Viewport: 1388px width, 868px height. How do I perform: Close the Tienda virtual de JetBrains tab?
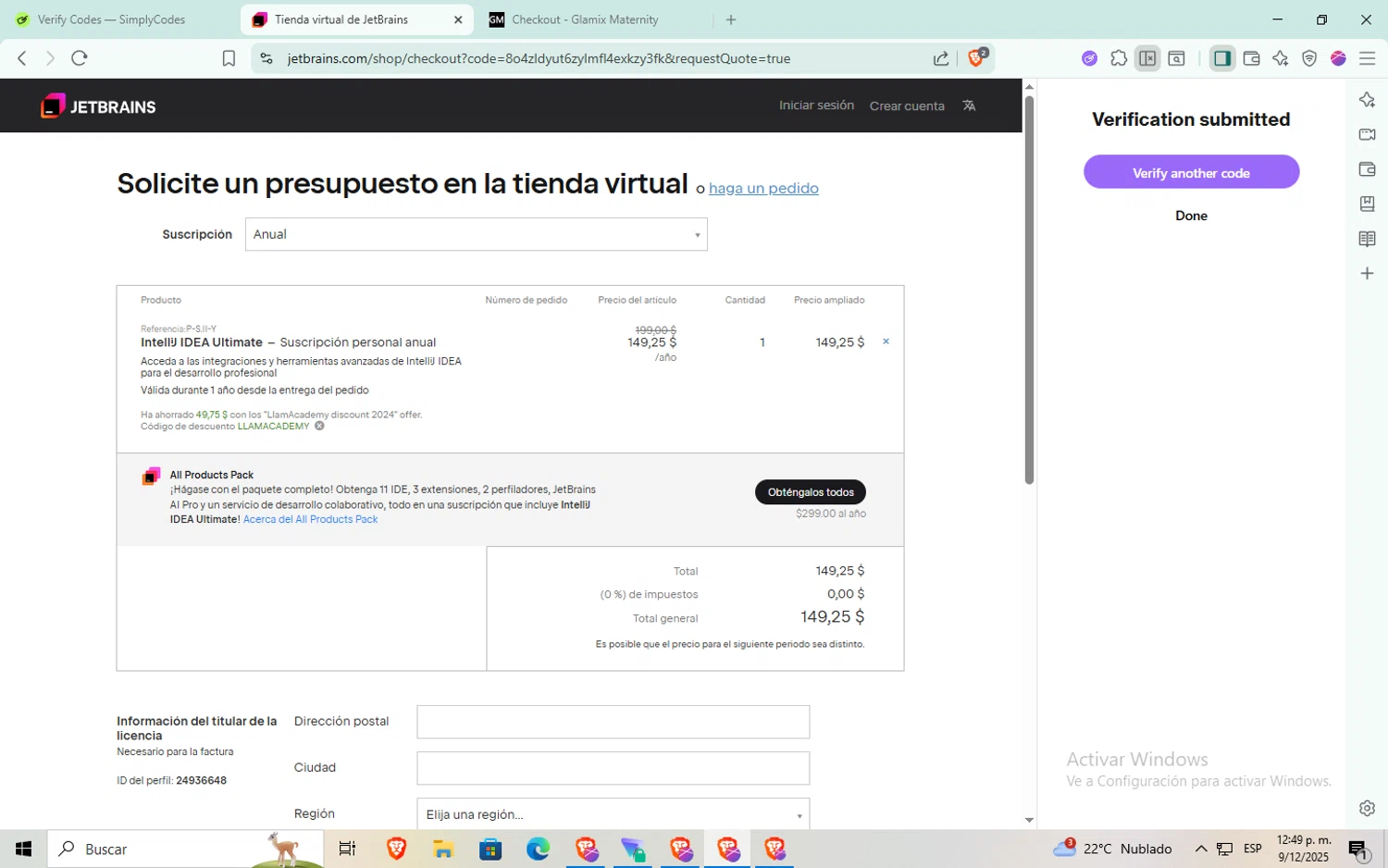tap(458, 19)
